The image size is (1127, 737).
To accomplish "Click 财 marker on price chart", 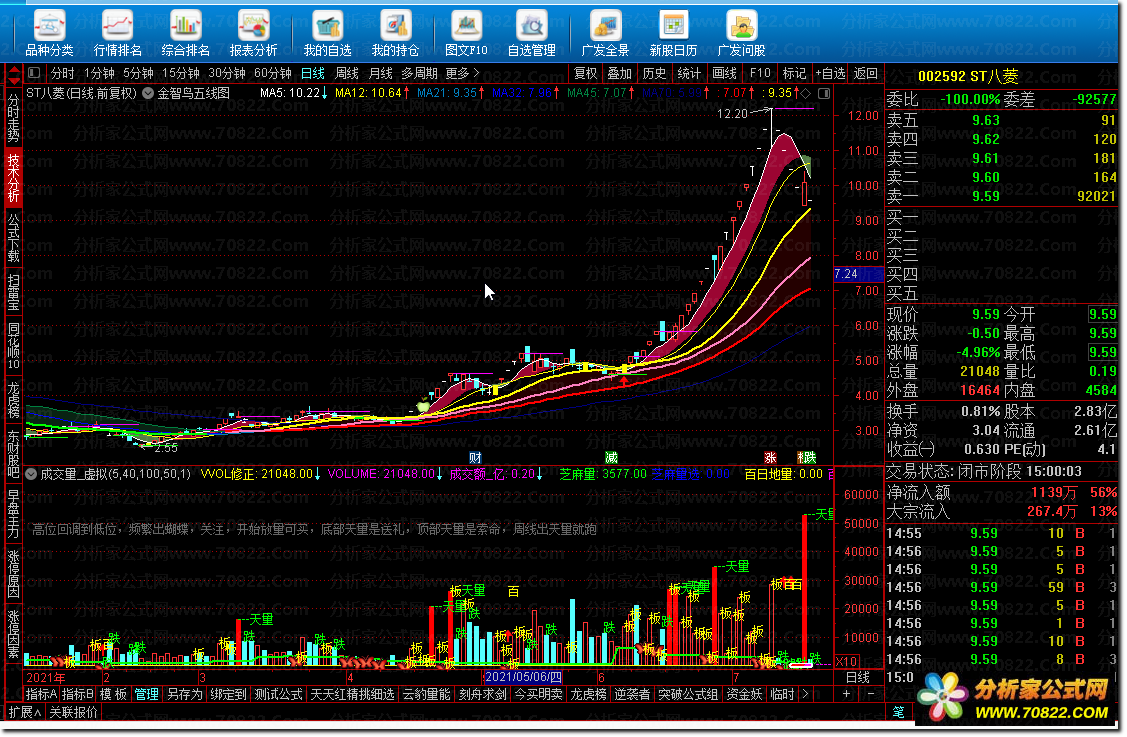I will (475, 457).
